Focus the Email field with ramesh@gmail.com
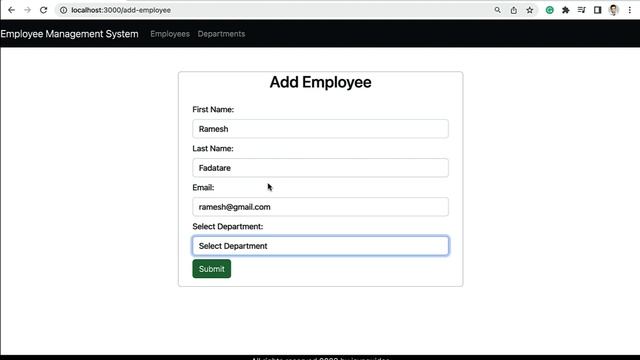This screenshot has width=640, height=360. click(320, 207)
